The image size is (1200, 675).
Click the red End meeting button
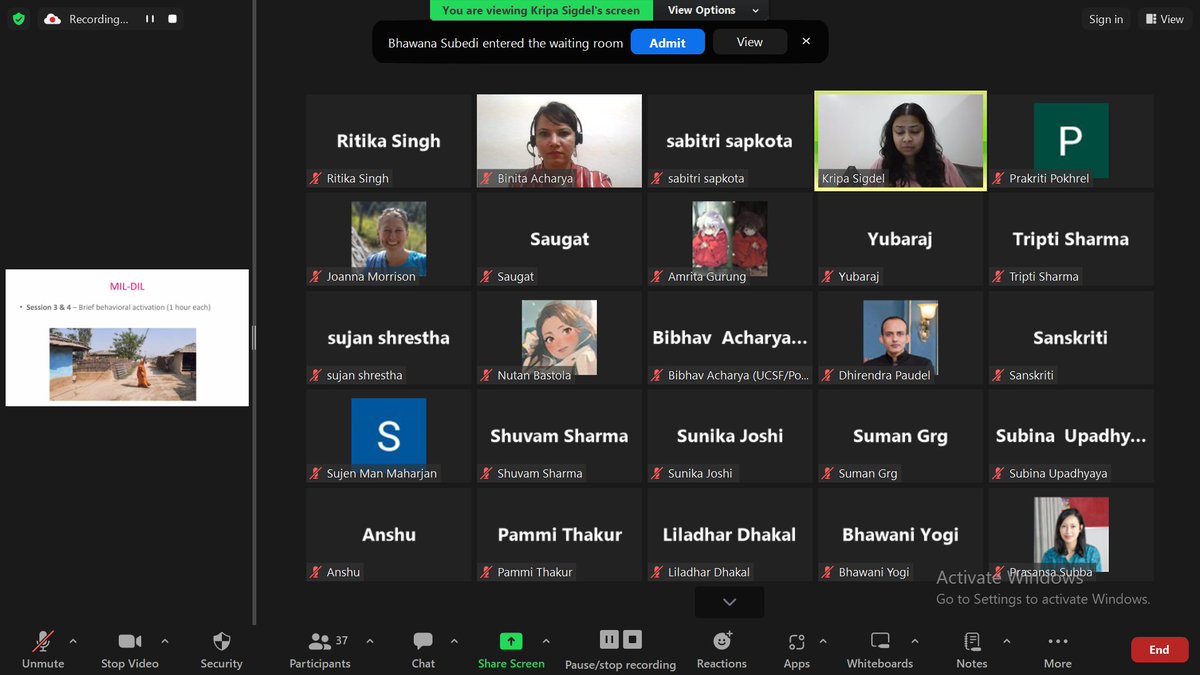(x=1159, y=649)
